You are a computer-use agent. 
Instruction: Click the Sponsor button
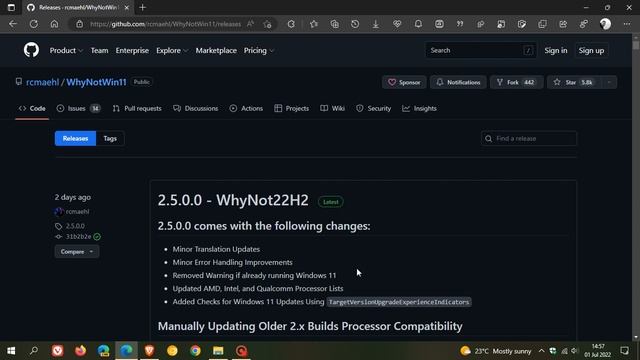404,82
